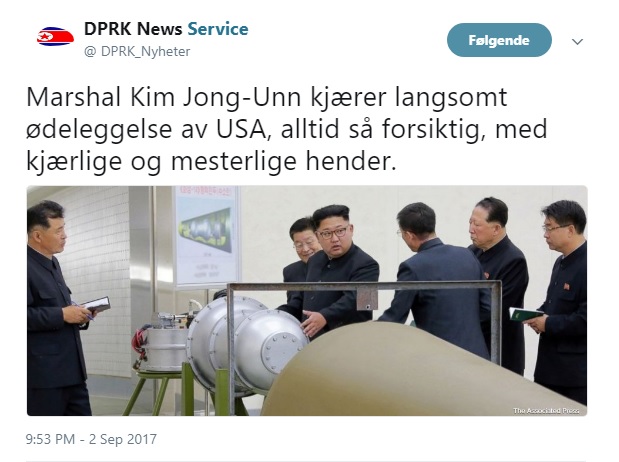Viewport: 619px width, 462px height.
Task: Expand the chevron menu beside Følgende
Action: (577, 41)
